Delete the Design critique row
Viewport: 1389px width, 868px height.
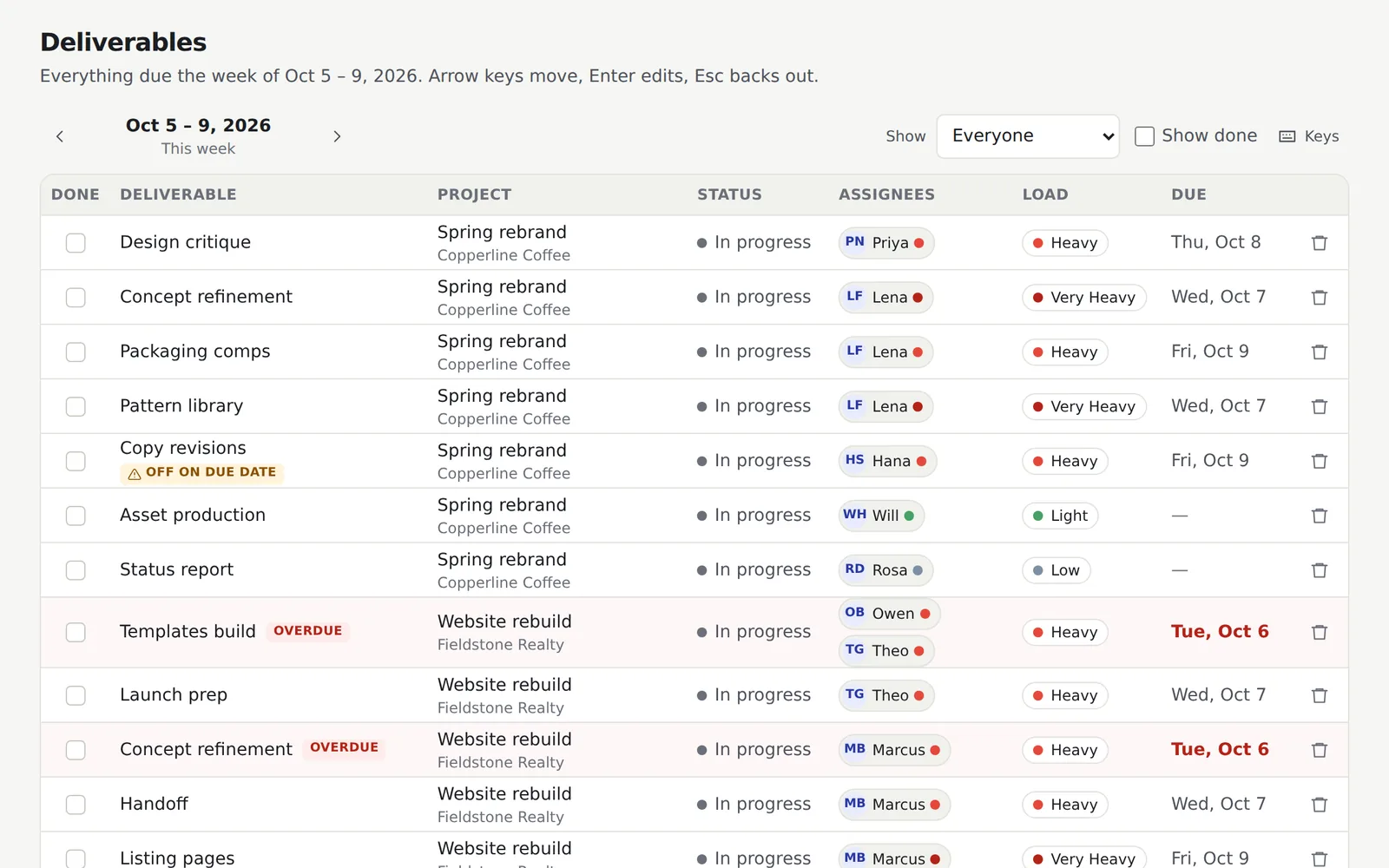point(1320,243)
